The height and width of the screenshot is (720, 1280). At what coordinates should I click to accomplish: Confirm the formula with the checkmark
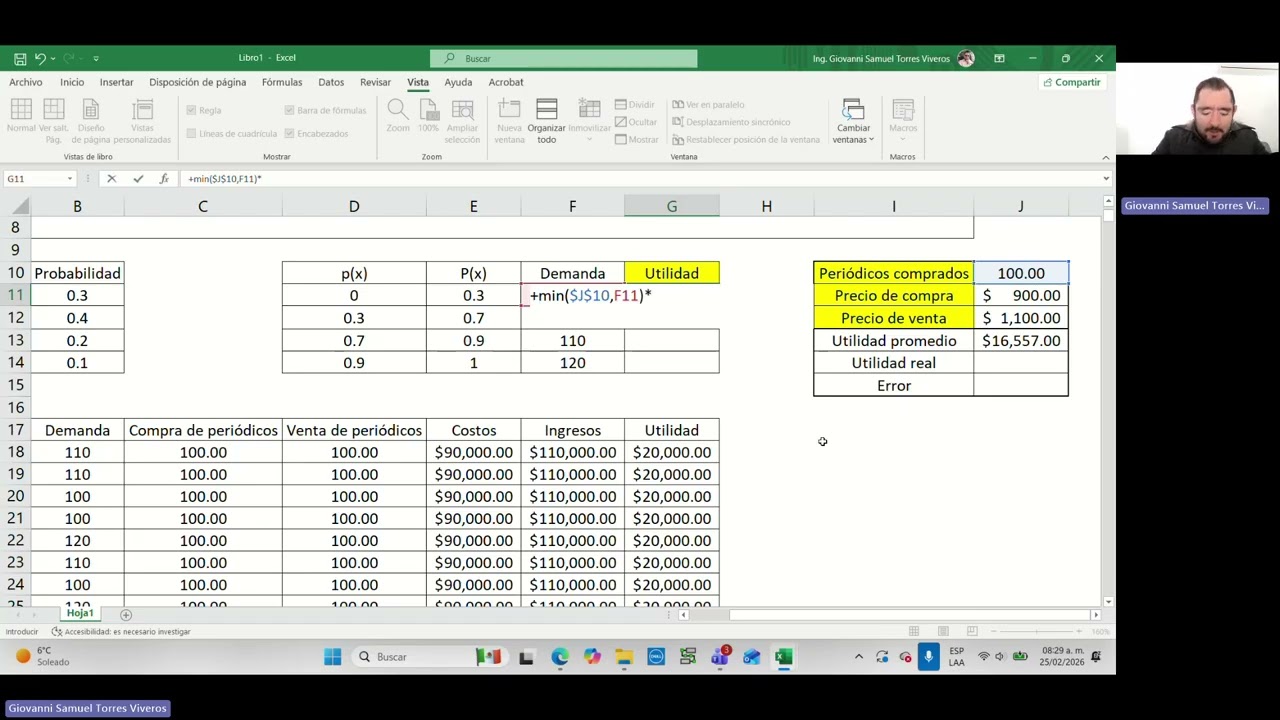pyautogui.click(x=138, y=179)
